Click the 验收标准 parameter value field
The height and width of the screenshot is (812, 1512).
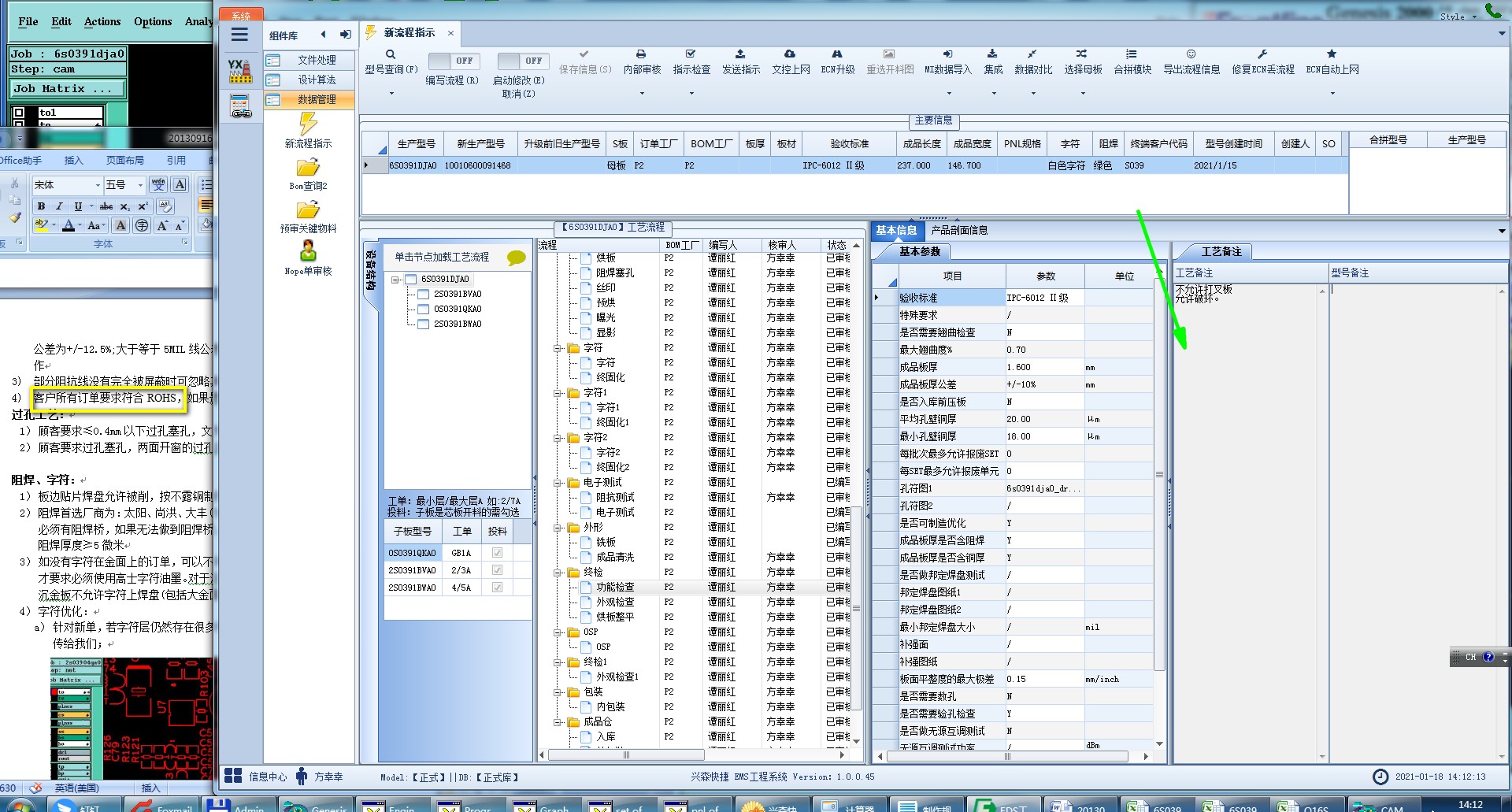point(1044,298)
